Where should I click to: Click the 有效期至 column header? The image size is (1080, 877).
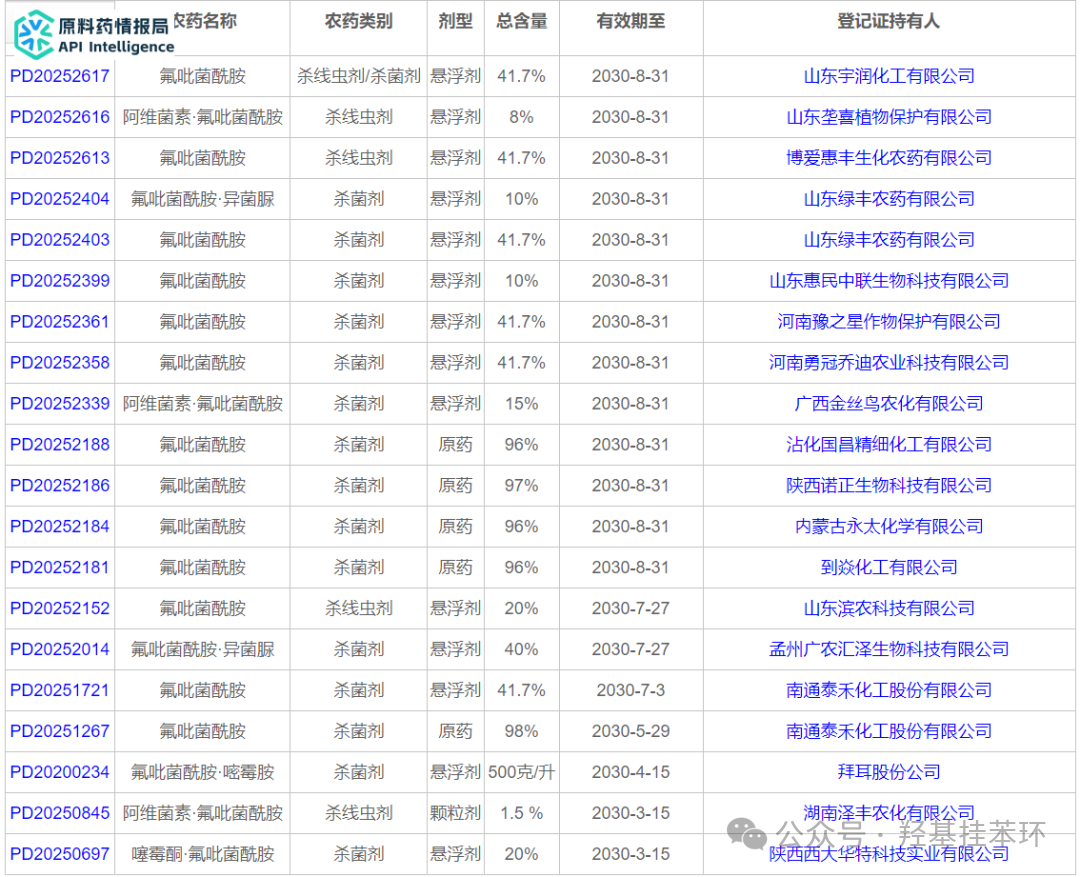[x=631, y=21]
